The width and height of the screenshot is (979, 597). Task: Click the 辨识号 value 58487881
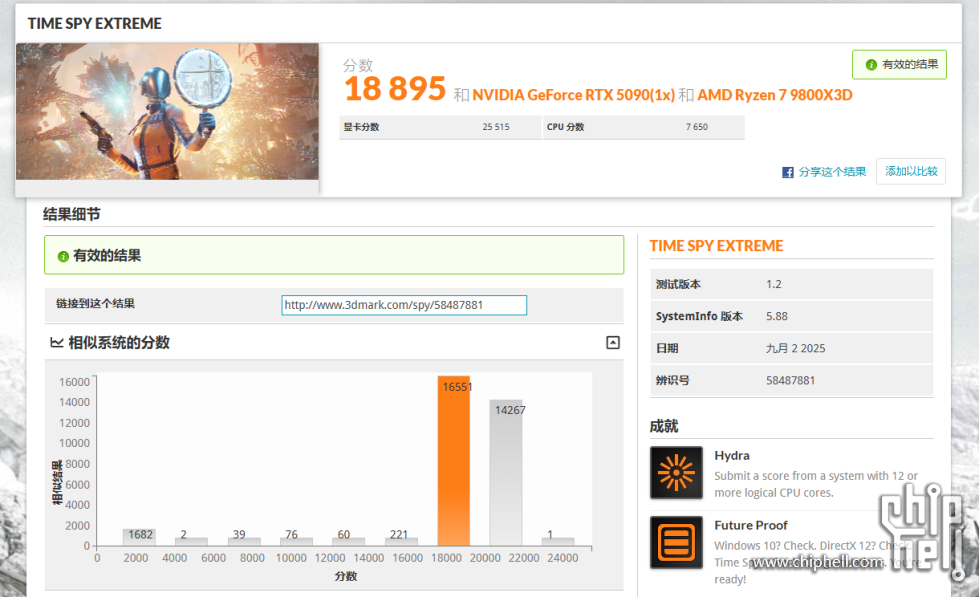(x=790, y=380)
